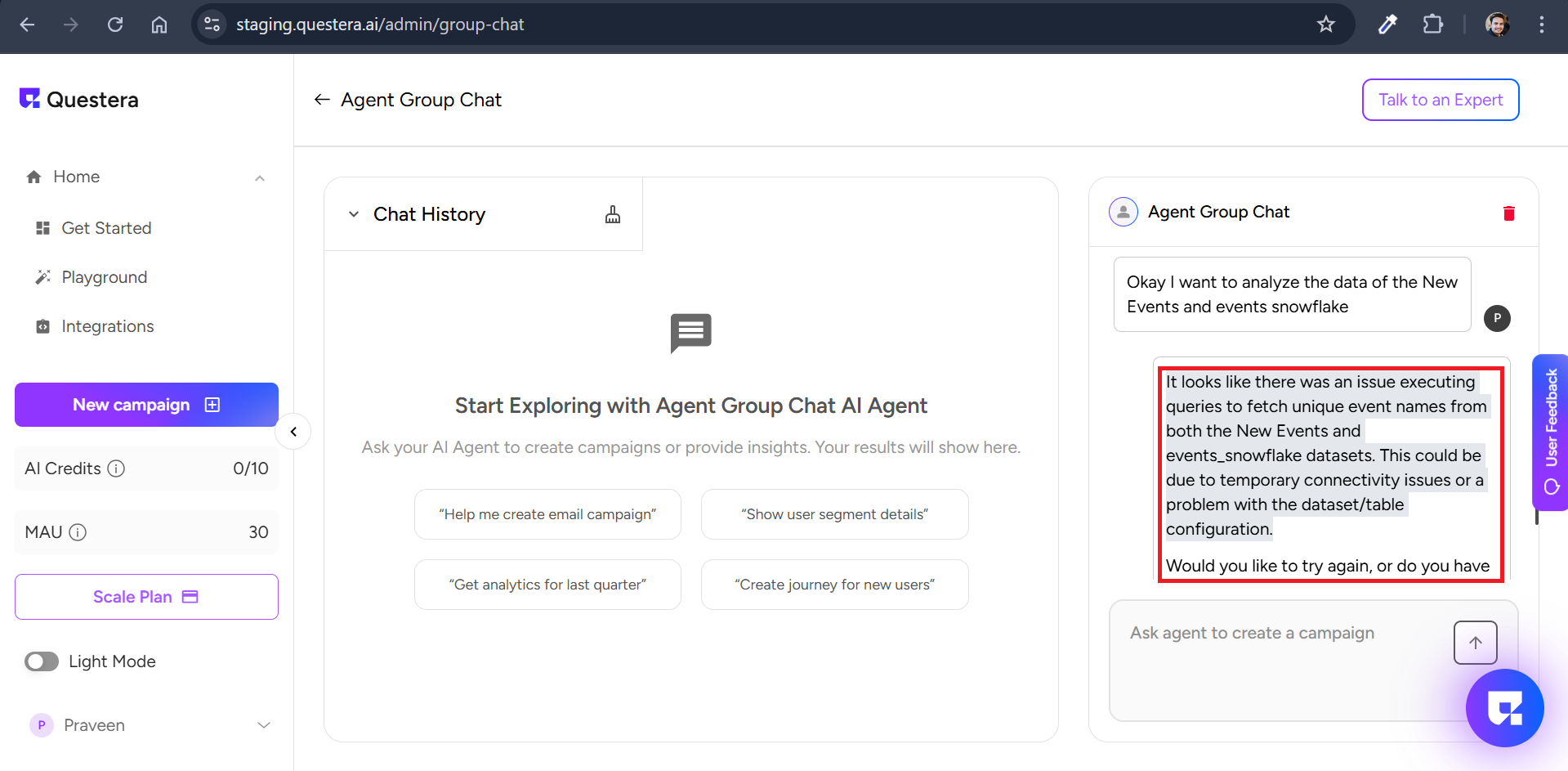
Task: Click the New campaign button
Action: (x=147, y=405)
